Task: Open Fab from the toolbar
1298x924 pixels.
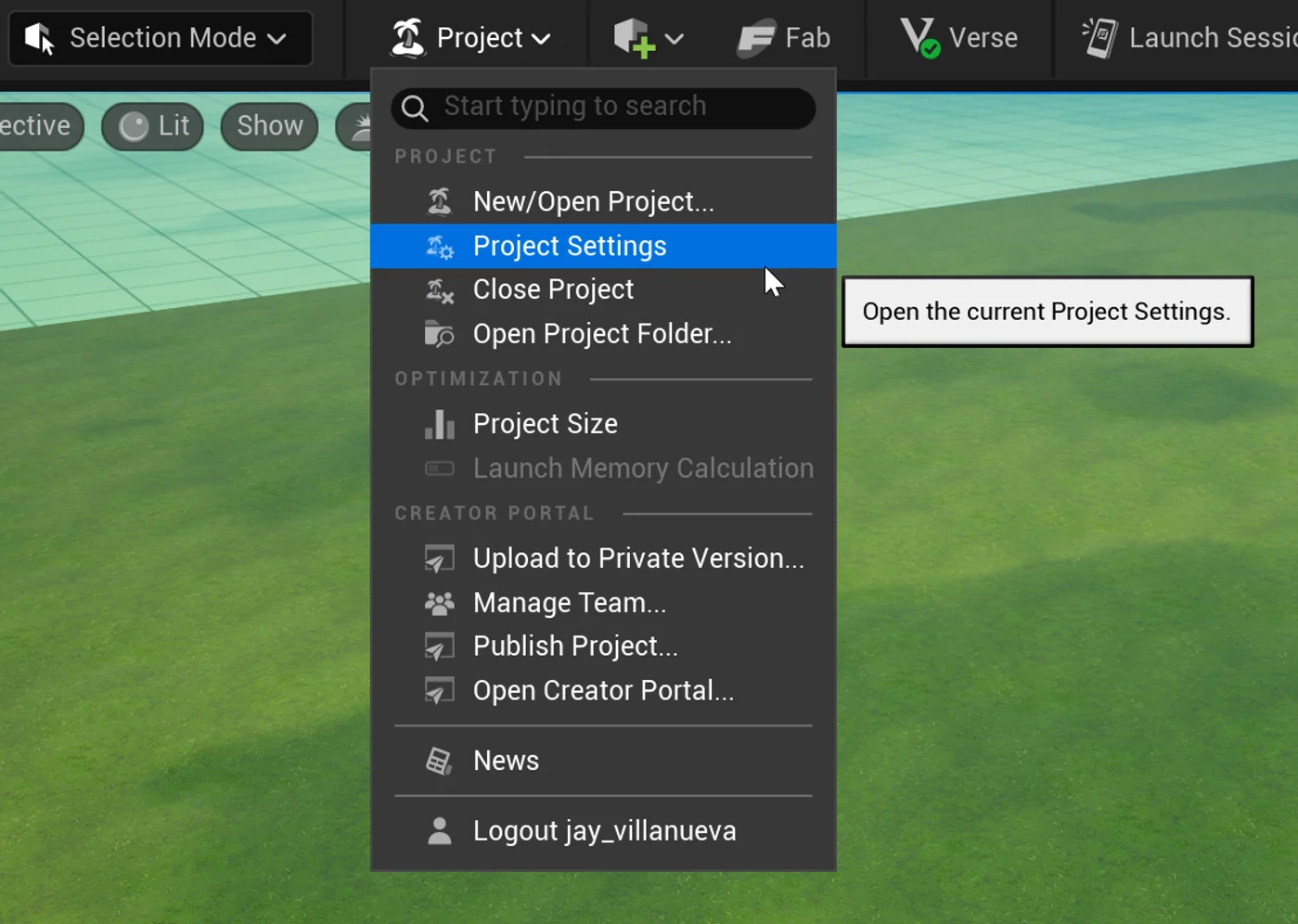Action: click(784, 38)
